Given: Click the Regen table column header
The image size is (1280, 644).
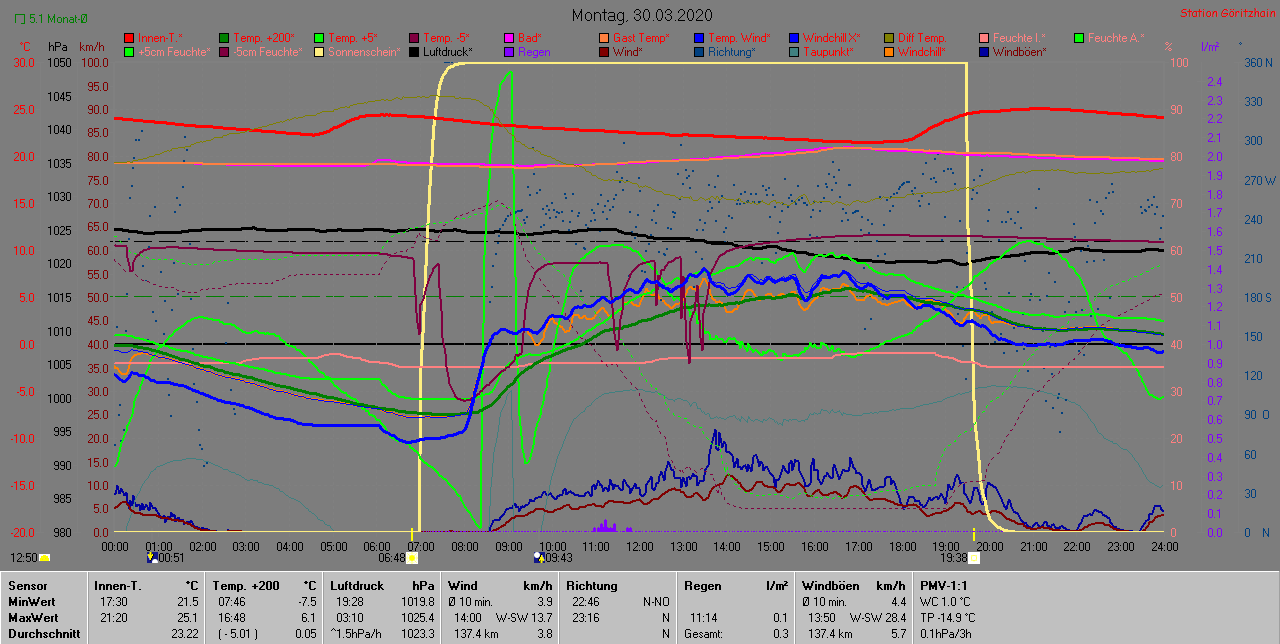Looking at the screenshot, I should (703, 585).
